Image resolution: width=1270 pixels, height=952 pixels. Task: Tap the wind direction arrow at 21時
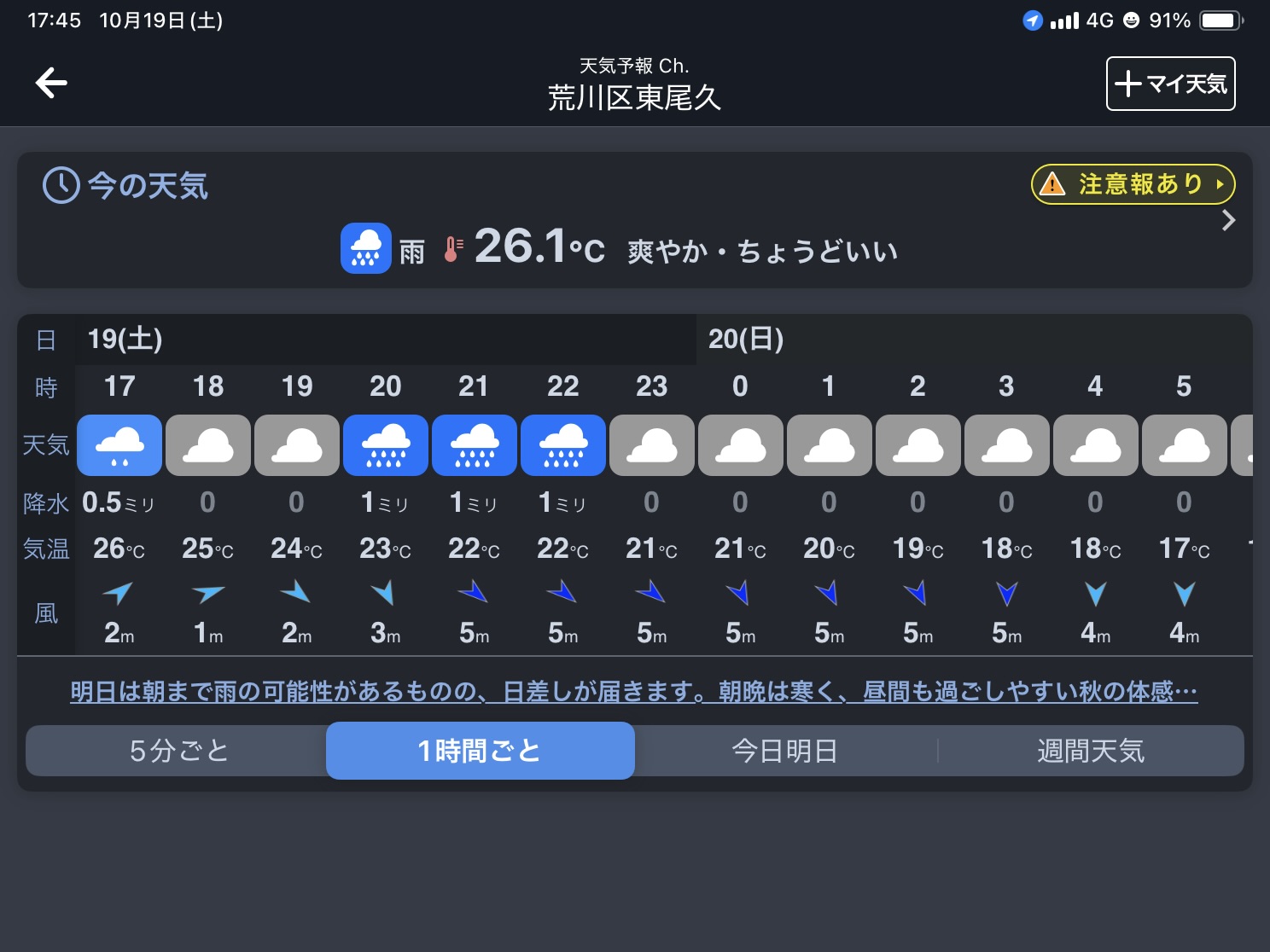[474, 591]
